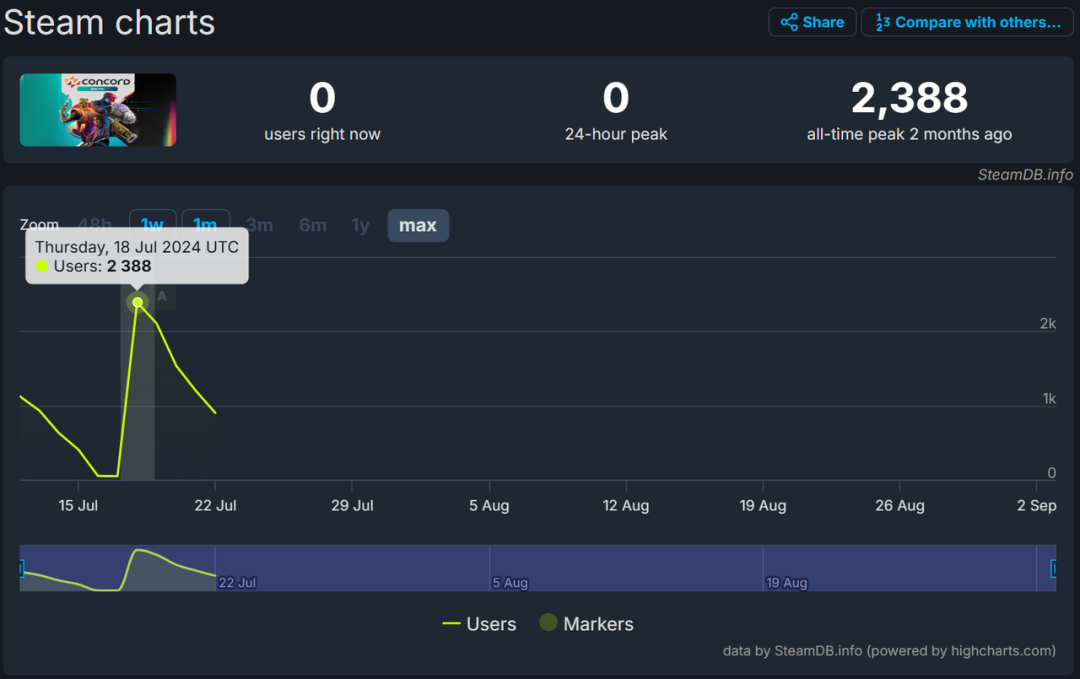Image resolution: width=1080 pixels, height=679 pixels.
Task: Click the 22 Jul axis label
Action: pos(215,505)
